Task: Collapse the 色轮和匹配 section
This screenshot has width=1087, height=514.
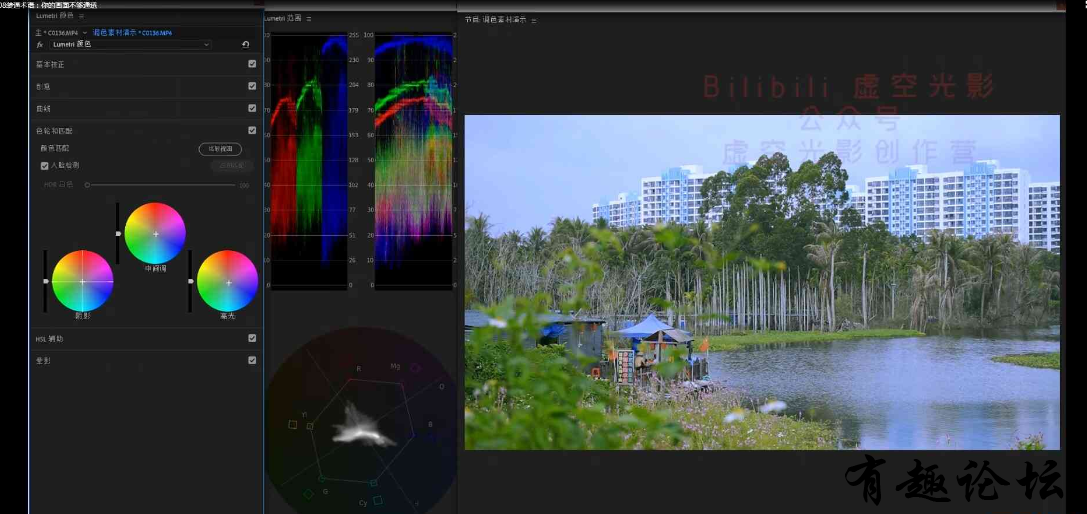Action: 54,130
